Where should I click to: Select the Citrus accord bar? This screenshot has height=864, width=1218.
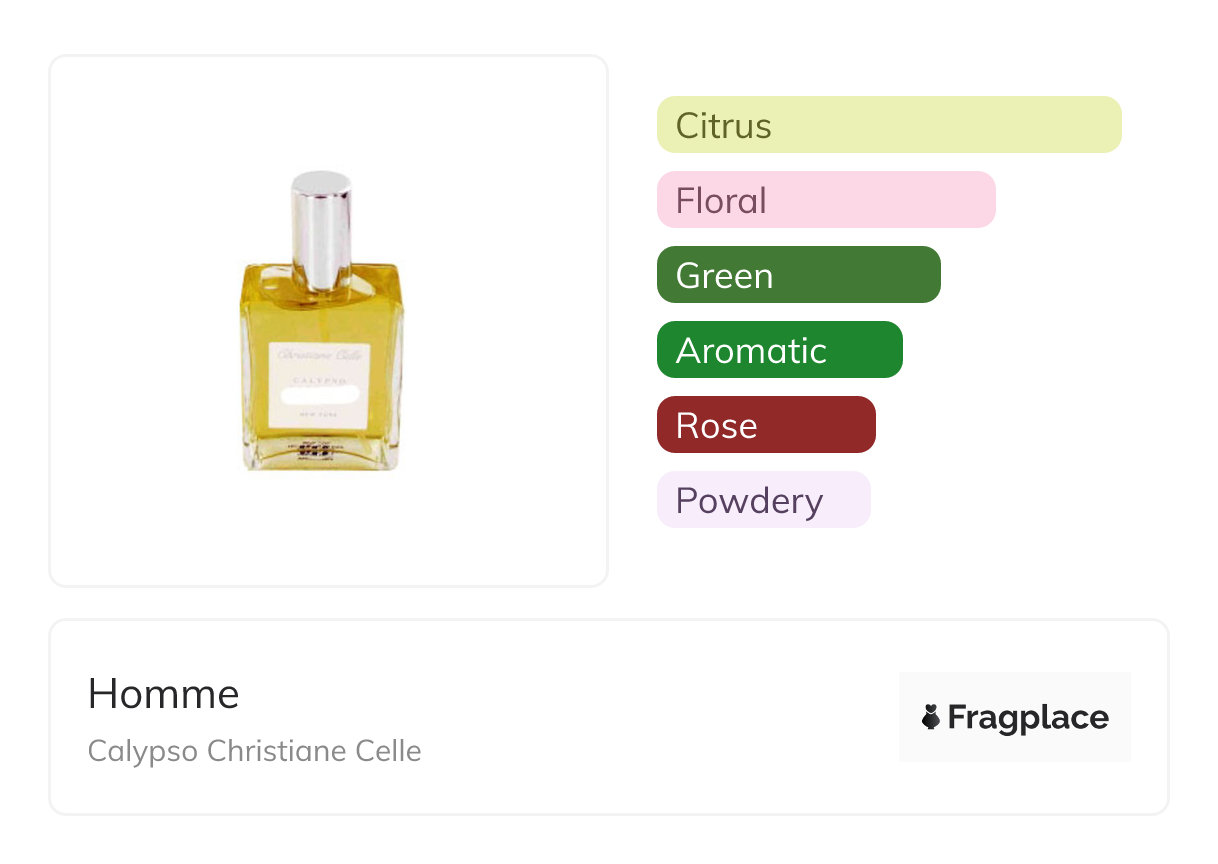tap(889, 125)
